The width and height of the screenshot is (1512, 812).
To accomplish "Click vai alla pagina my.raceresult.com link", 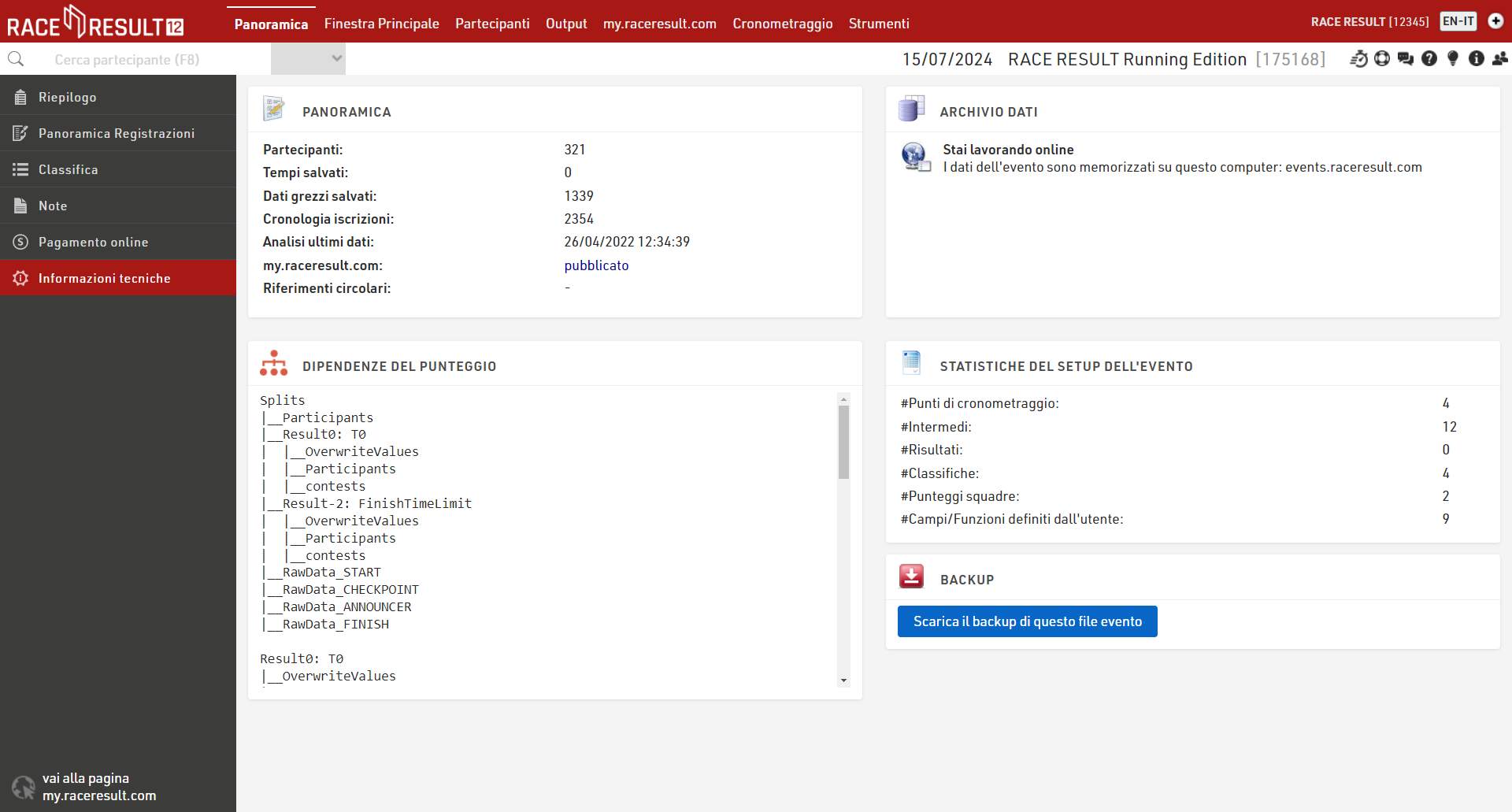I will [99, 787].
